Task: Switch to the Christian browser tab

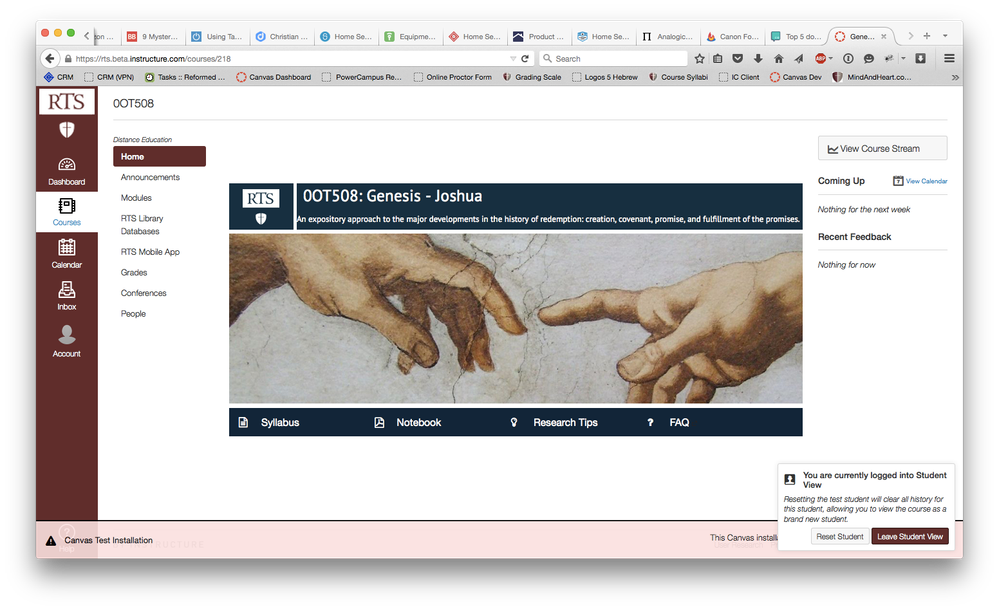Action: 282,36
